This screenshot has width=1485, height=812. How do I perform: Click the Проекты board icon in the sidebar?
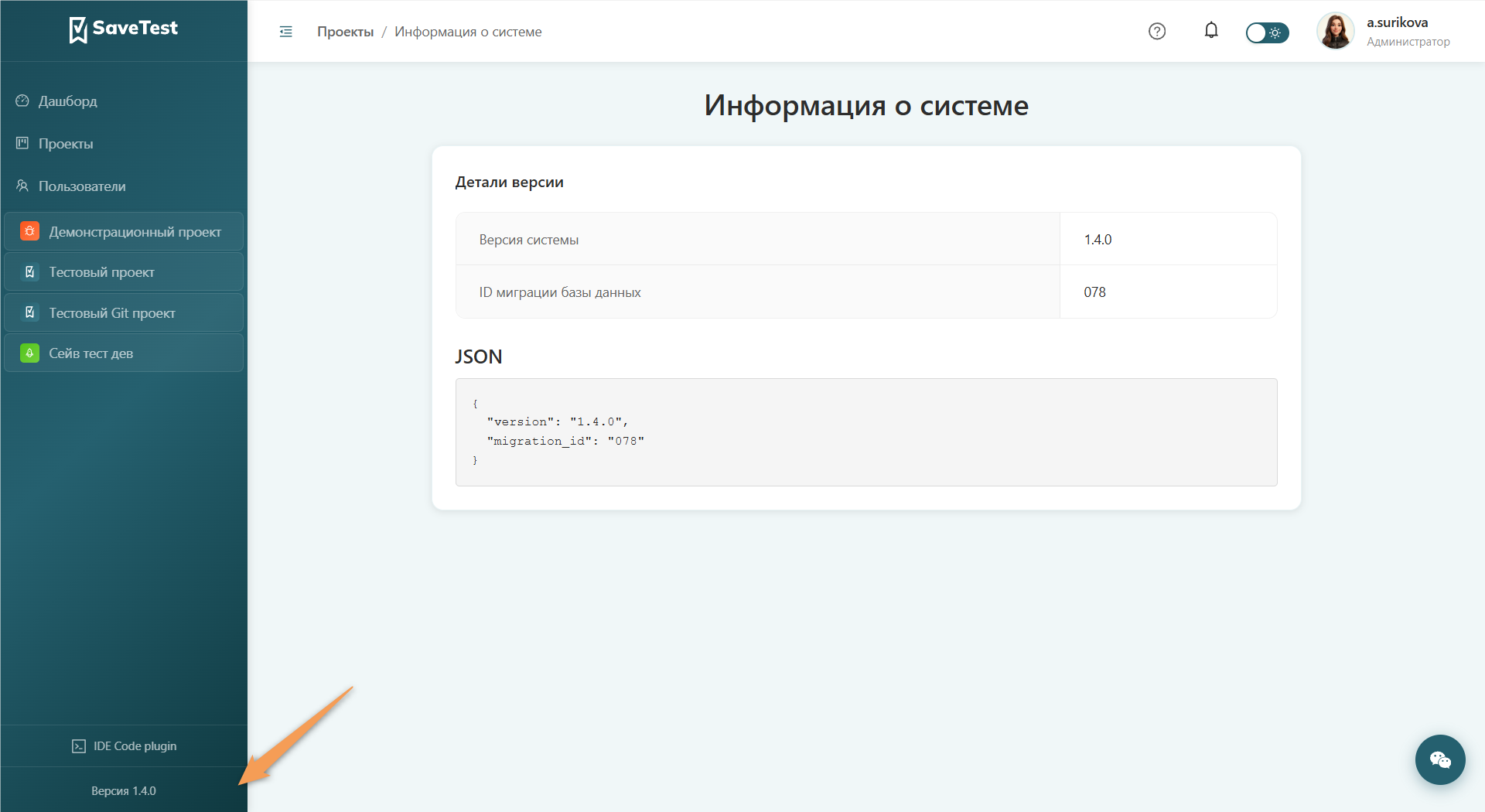22,143
